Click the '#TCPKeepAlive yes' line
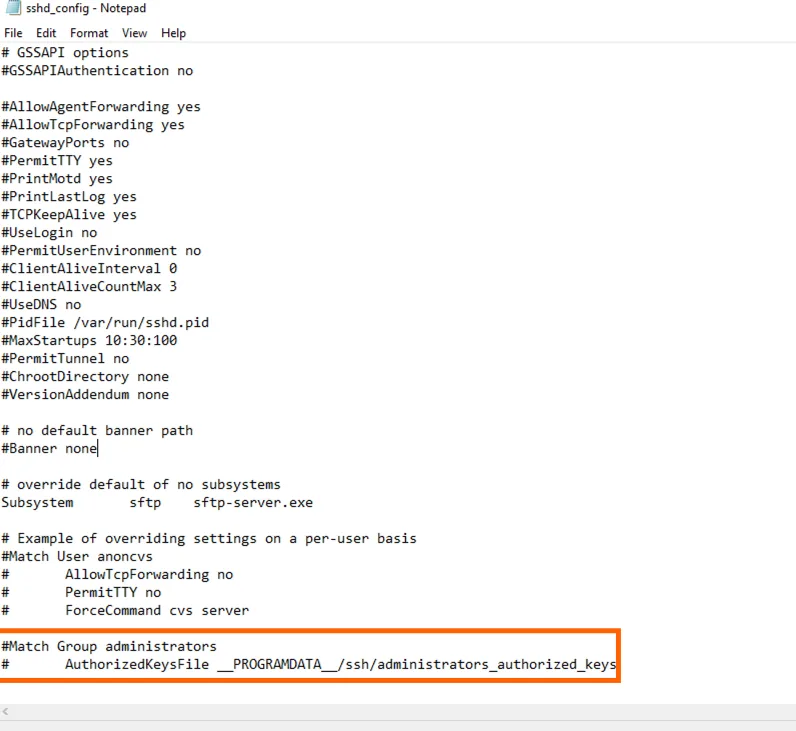The image size is (796, 731). tap(69, 215)
